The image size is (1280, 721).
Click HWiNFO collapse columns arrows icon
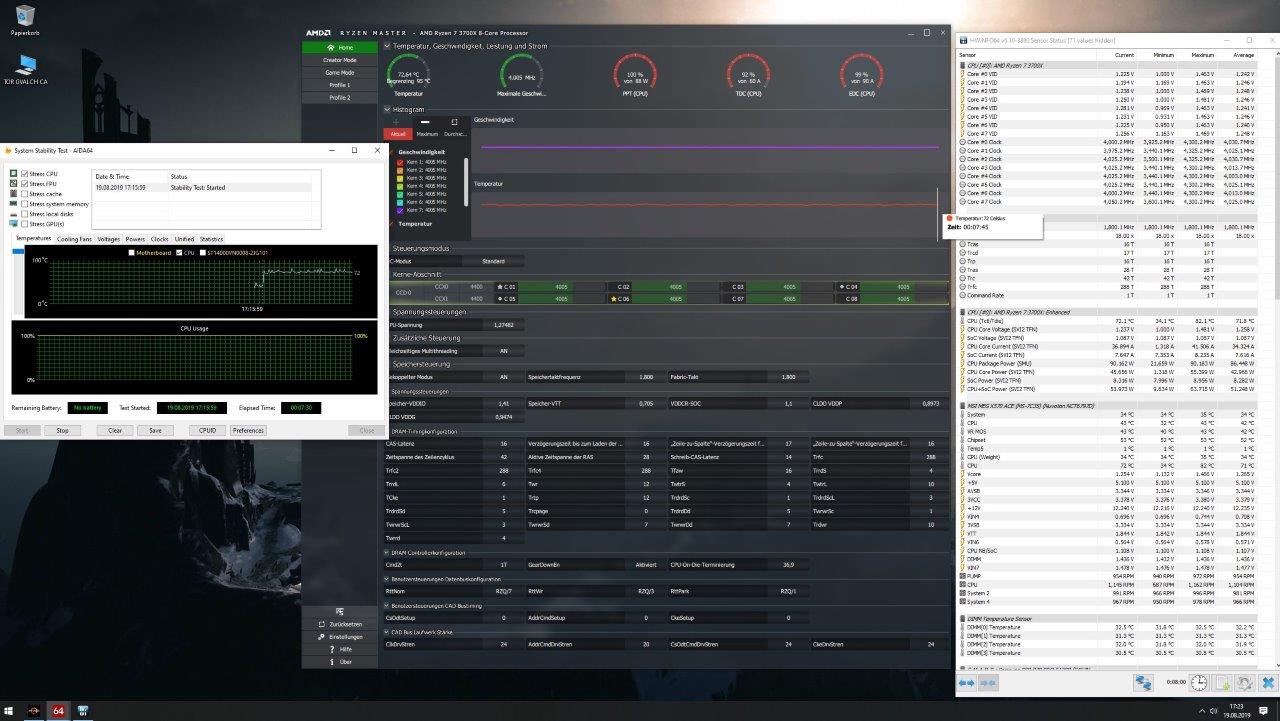point(989,682)
